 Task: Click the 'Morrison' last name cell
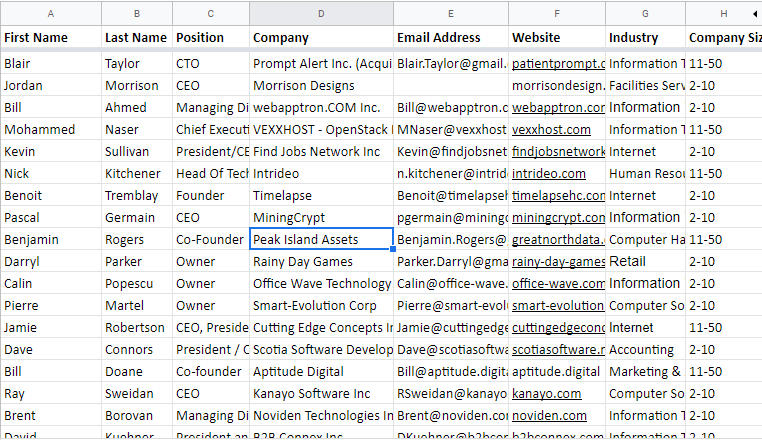point(137,86)
